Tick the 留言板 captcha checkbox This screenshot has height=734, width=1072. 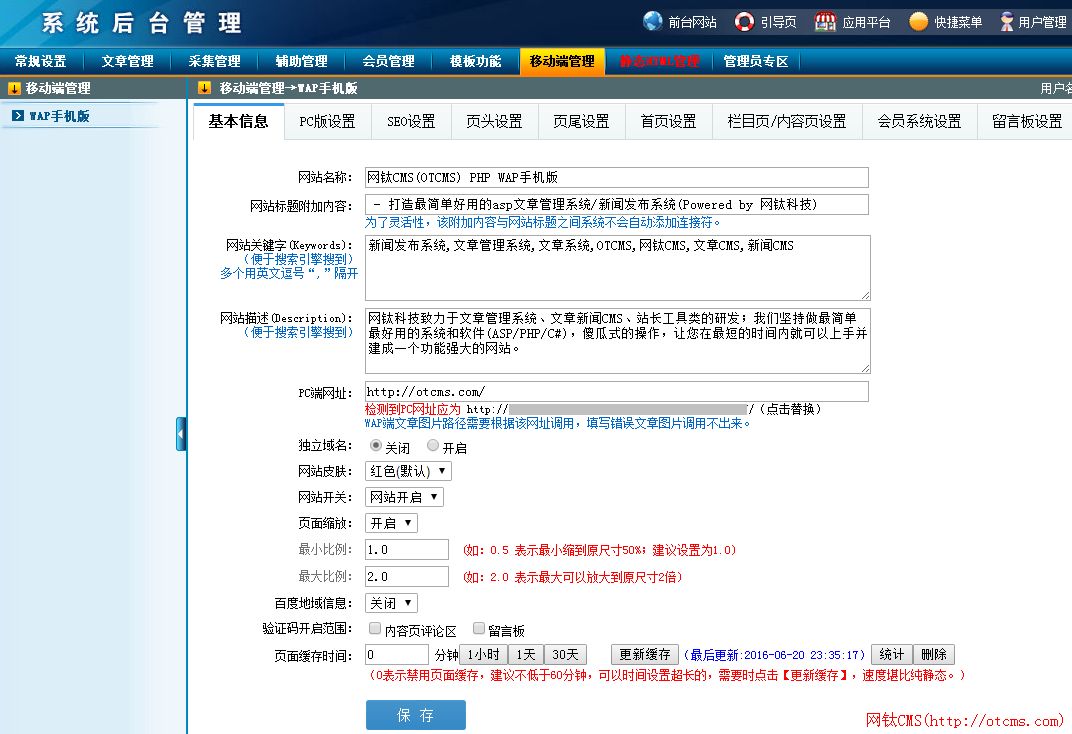point(478,629)
